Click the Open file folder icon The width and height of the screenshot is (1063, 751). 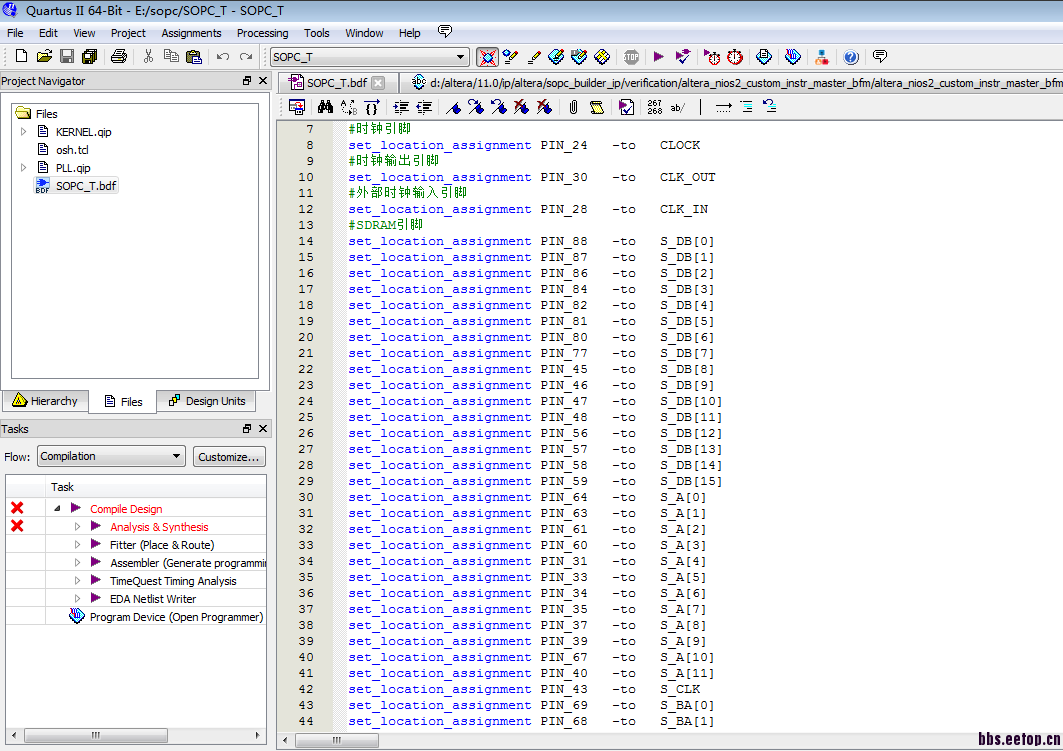tap(44, 57)
